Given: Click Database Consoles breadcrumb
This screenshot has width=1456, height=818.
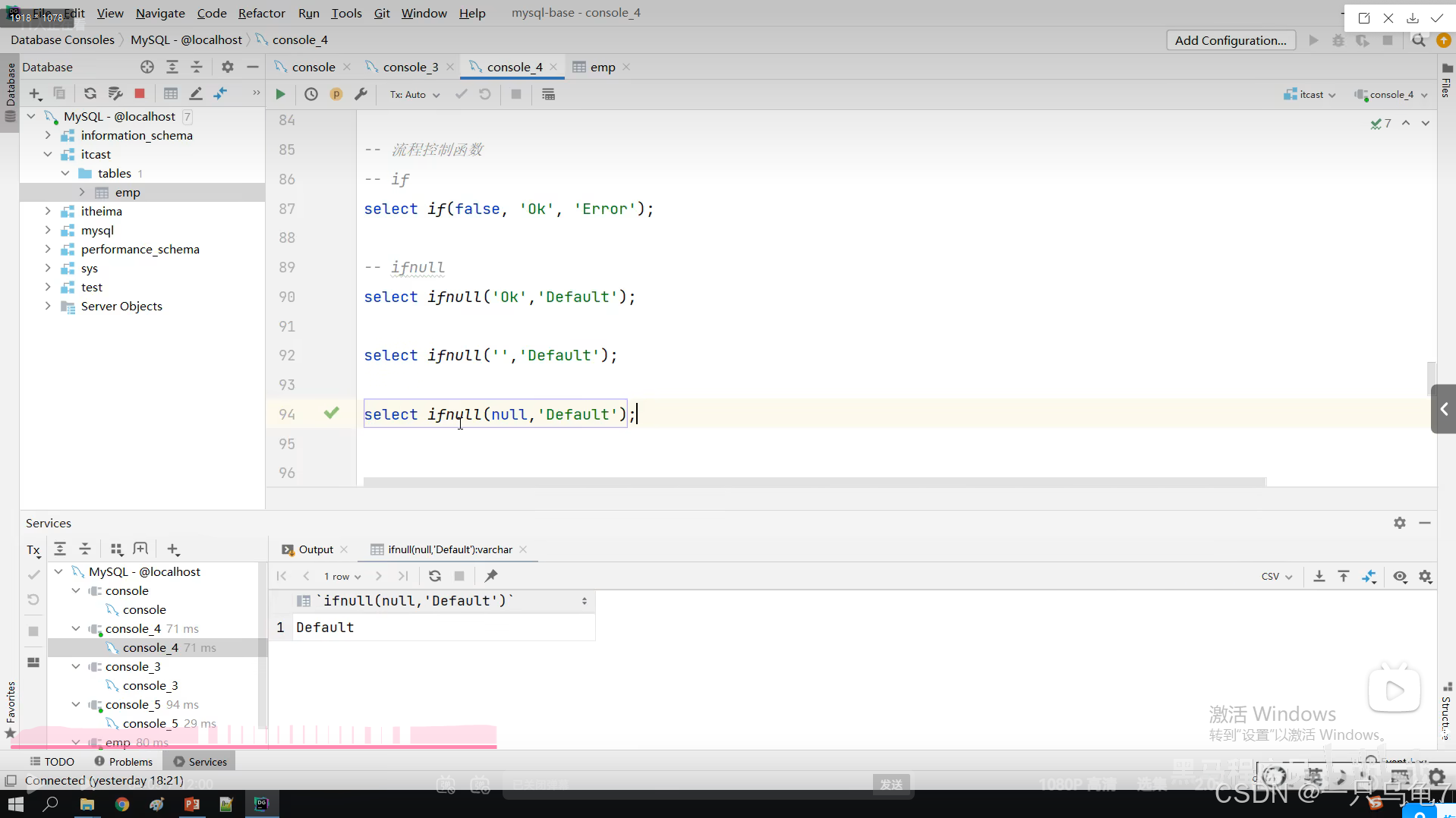Looking at the screenshot, I should click(x=62, y=39).
